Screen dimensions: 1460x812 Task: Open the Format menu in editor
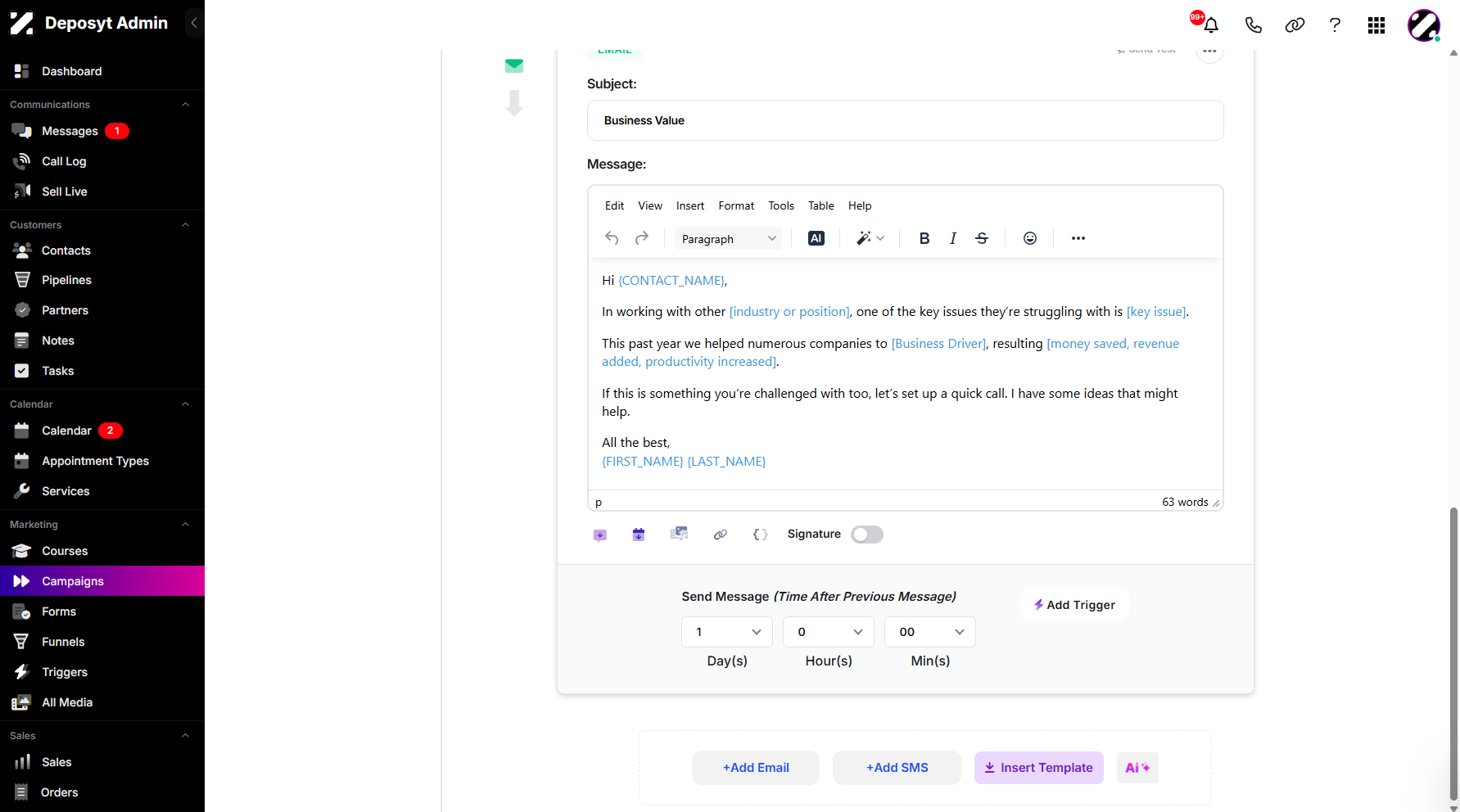[736, 205]
